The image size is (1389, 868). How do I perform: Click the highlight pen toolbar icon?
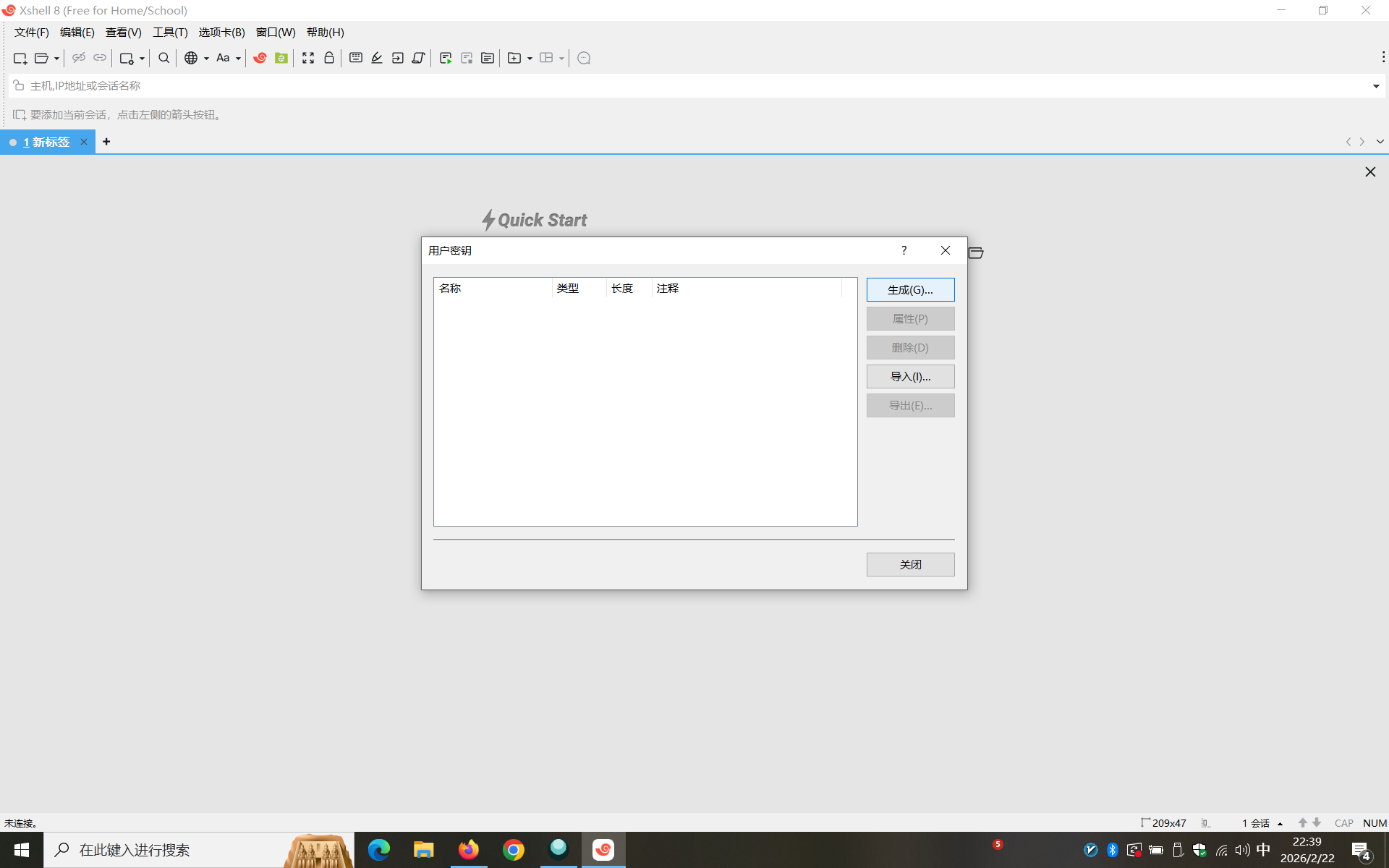377,58
